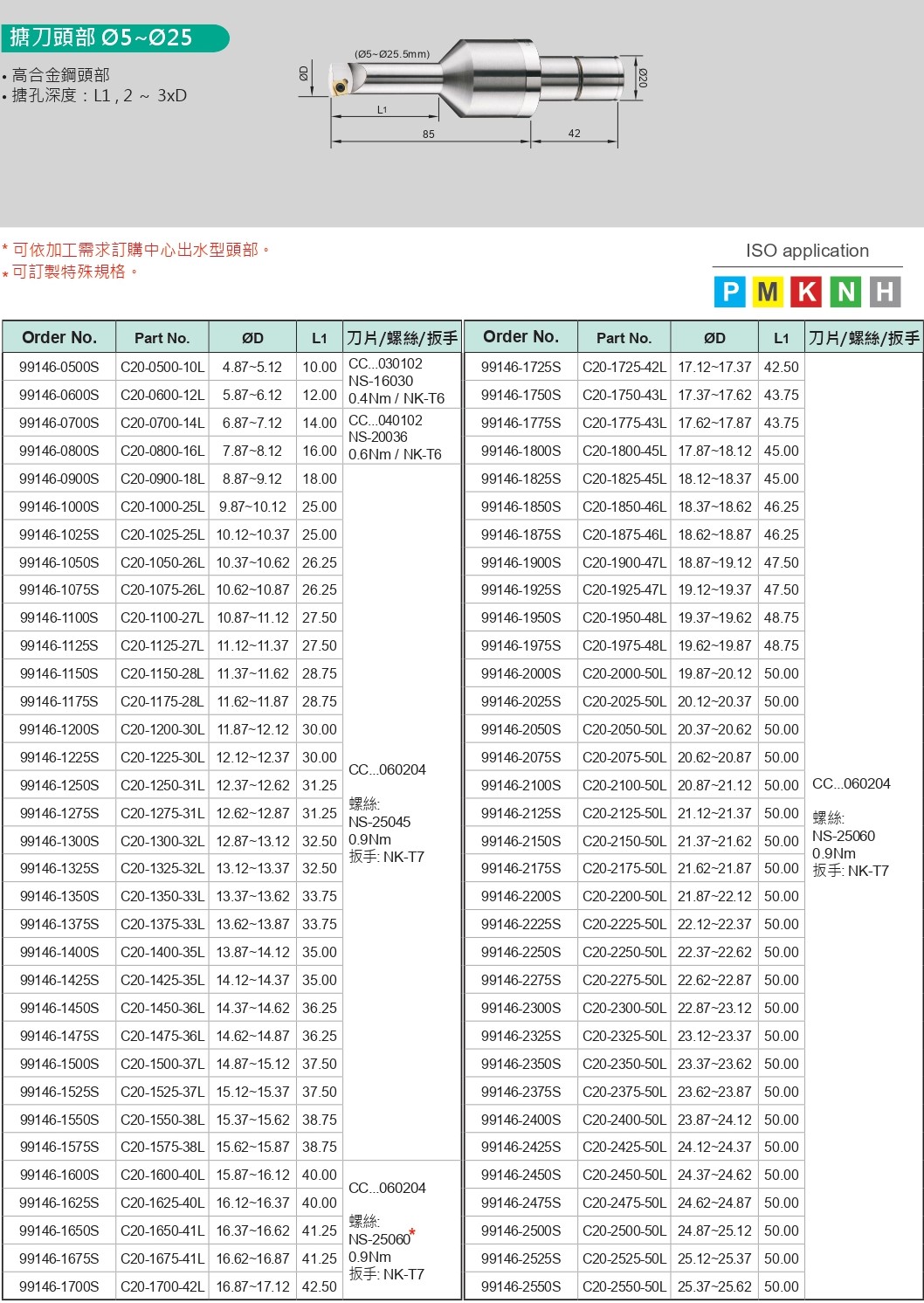
Task: Select diameter range 7.87~8.12
Action: [252, 451]
